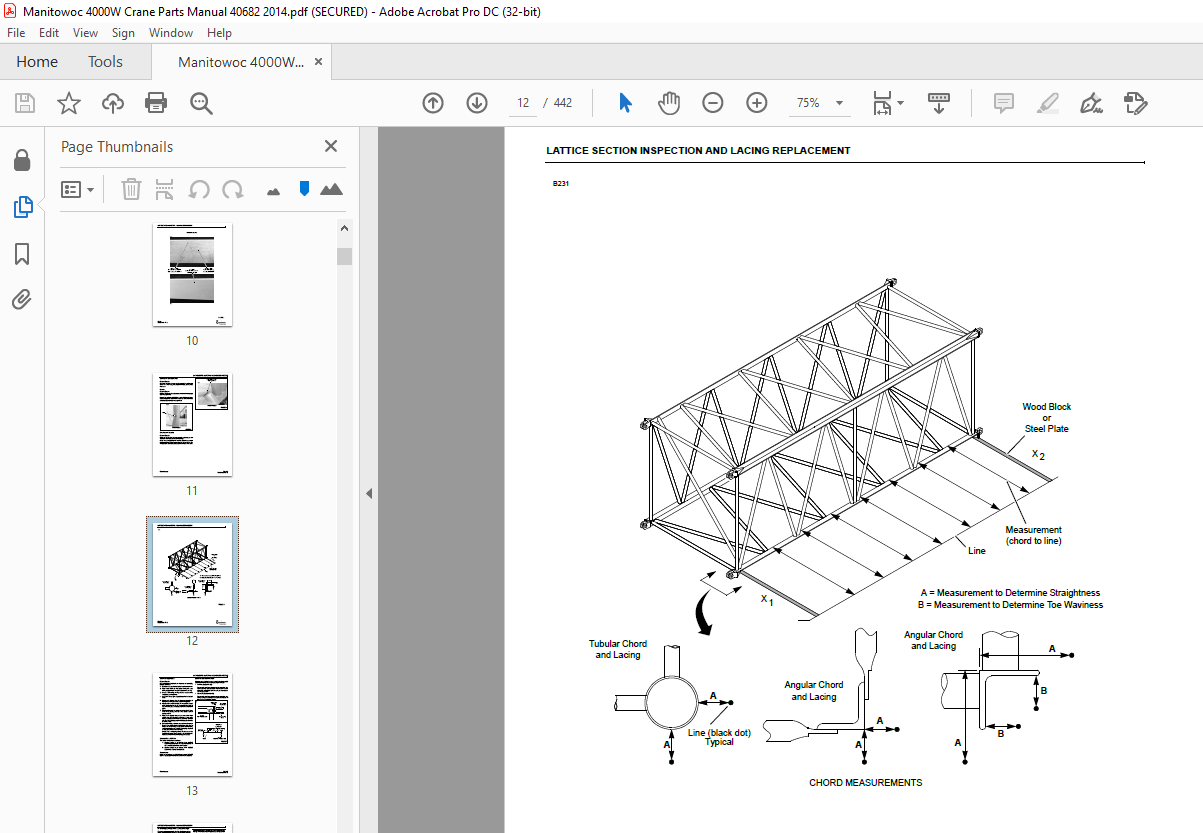Switch to Home tab

coord(37,62)
